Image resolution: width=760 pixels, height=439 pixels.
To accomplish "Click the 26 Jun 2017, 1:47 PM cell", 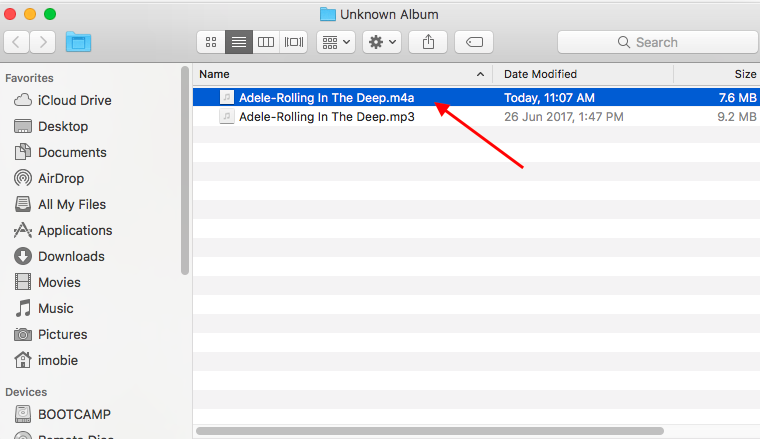I will click(x=564, y=117).
